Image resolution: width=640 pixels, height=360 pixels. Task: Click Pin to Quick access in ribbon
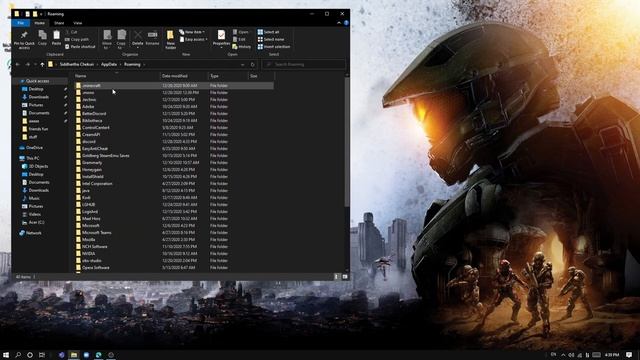[24, 40]
